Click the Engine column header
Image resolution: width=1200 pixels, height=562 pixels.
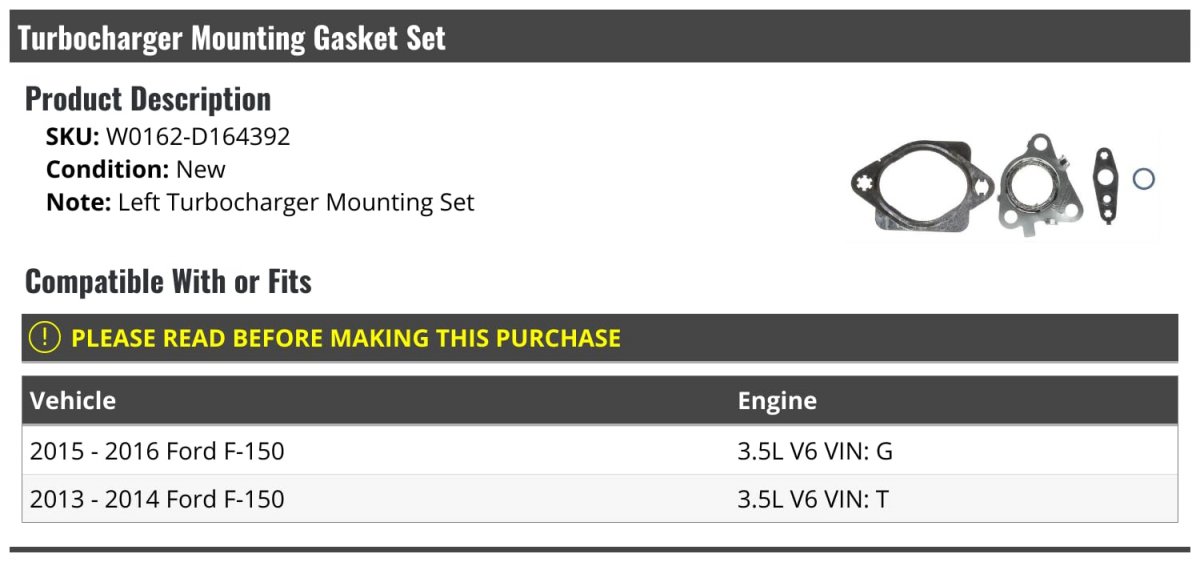pyautogui.click(x=777, y=401)
